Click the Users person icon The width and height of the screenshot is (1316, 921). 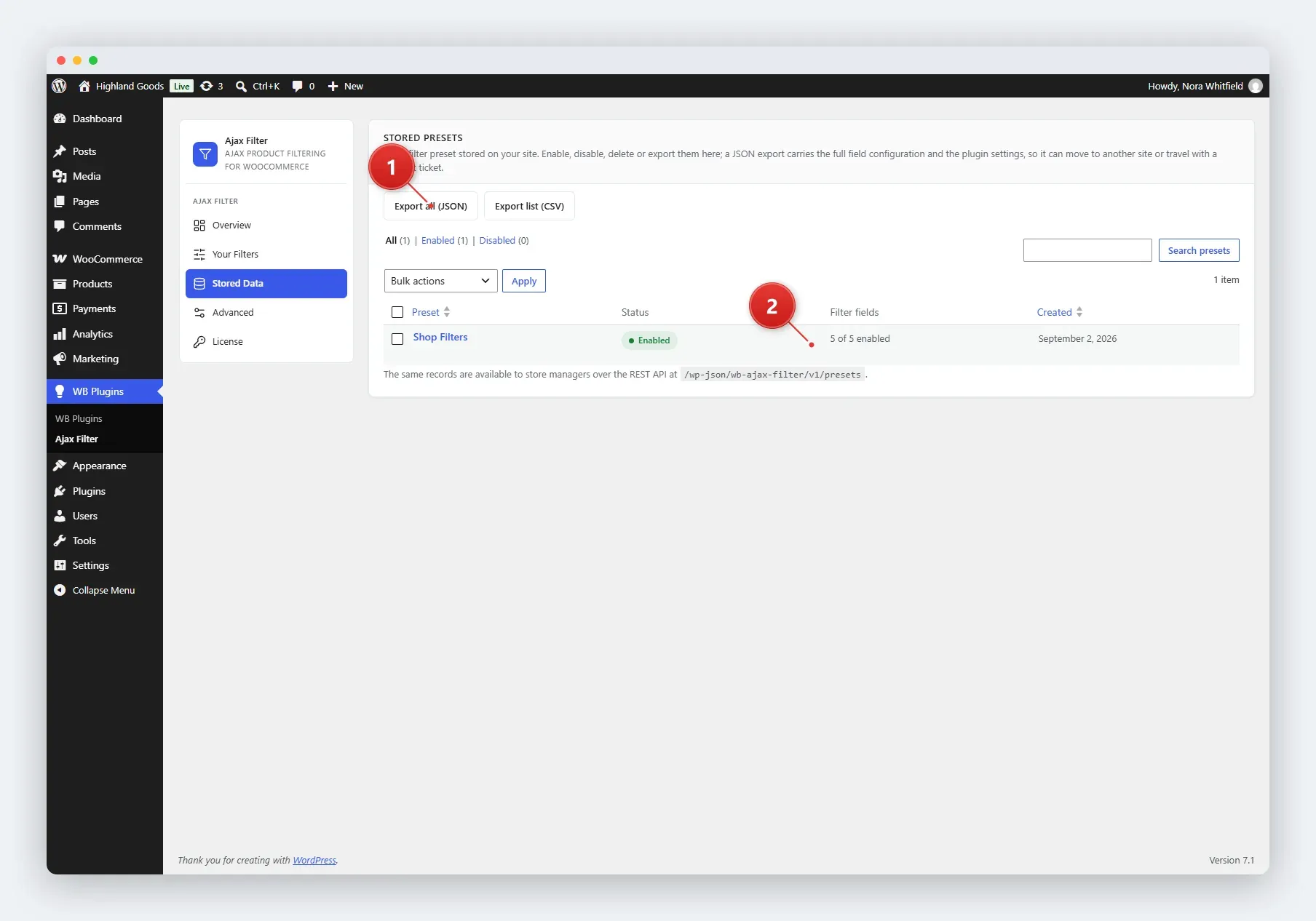click(x=60, y=516)
